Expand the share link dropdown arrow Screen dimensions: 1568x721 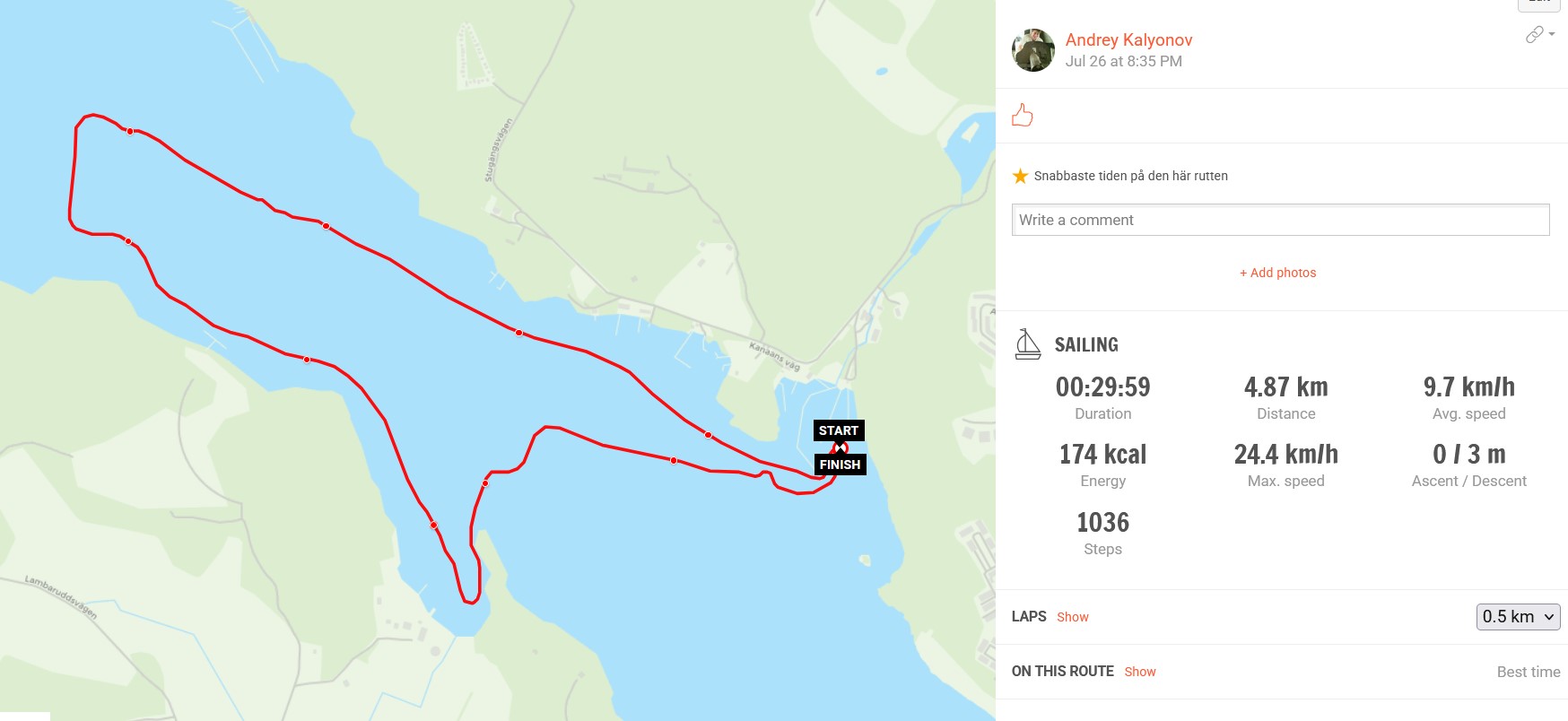point(1552,34)
